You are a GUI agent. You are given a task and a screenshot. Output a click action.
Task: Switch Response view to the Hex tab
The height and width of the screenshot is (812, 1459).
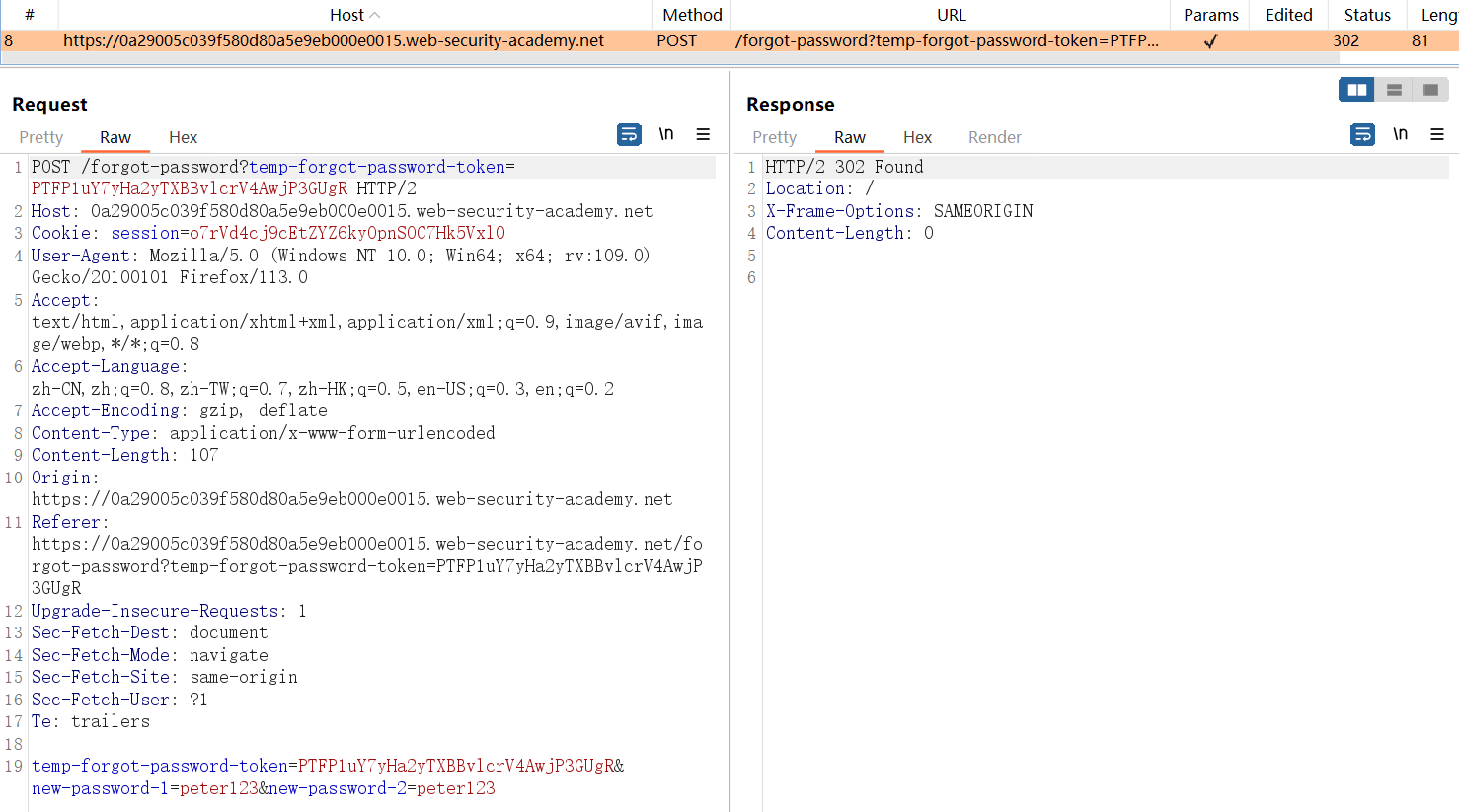(917, 137)
